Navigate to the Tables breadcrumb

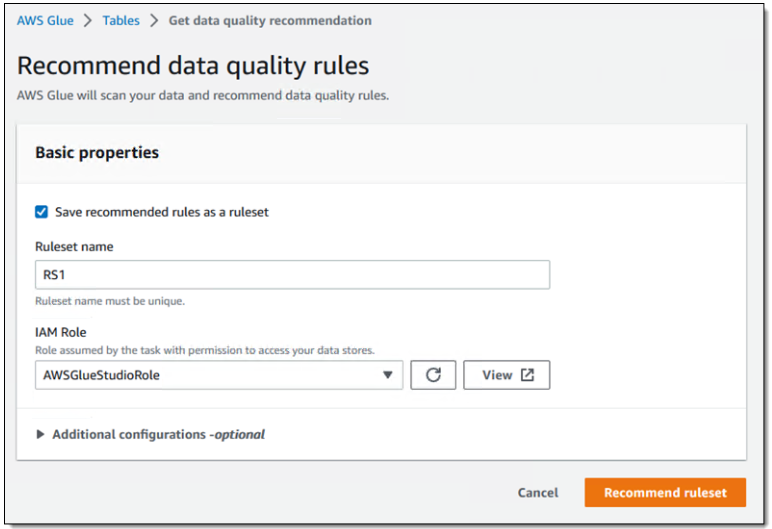(121, 21)
